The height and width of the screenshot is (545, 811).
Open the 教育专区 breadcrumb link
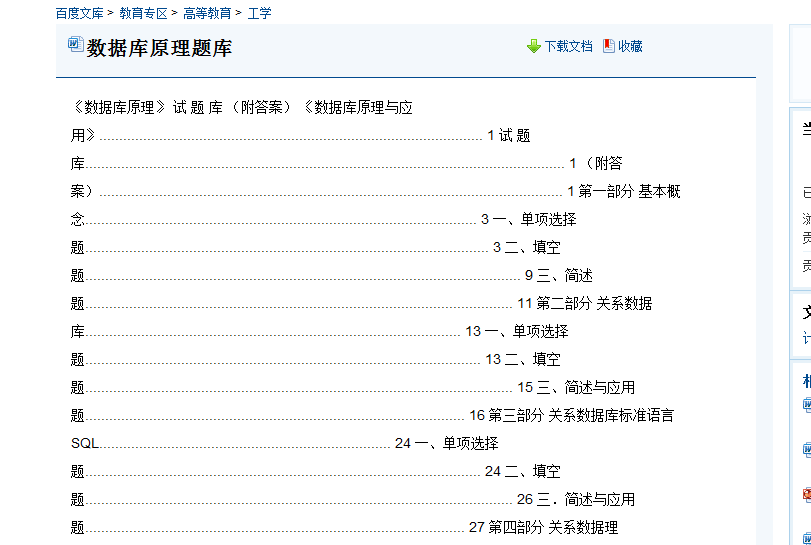click(x=143, y=13)
